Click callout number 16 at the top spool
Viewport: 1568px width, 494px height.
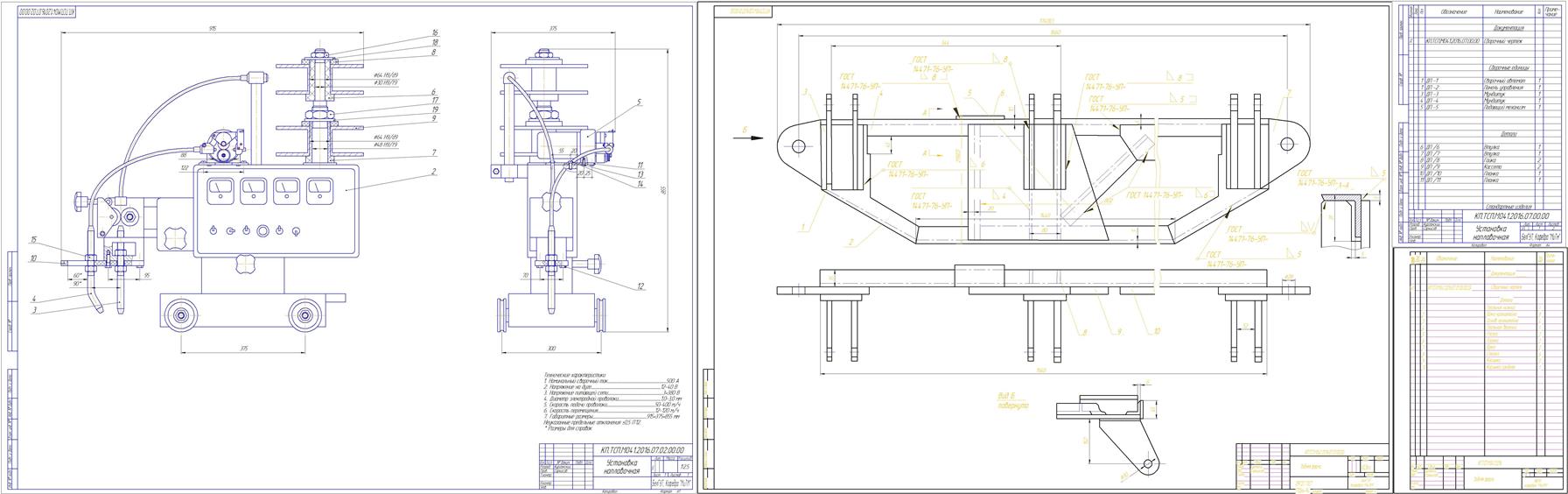point(434,33)
